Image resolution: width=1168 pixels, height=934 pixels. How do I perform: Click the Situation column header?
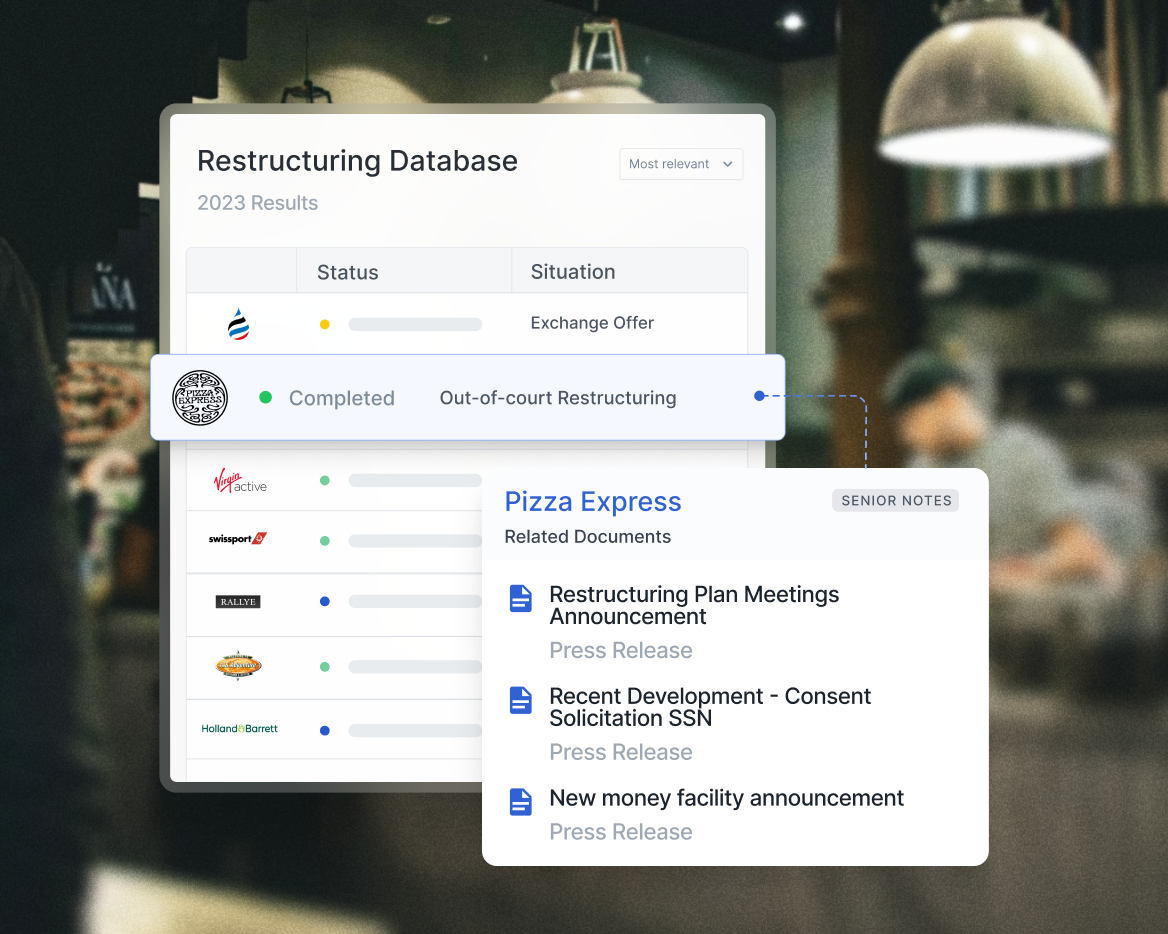click(573, 272)
